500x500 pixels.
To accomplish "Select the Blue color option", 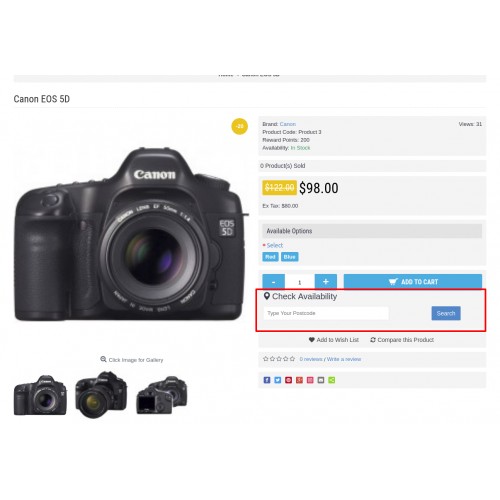I will click(290, 257).
